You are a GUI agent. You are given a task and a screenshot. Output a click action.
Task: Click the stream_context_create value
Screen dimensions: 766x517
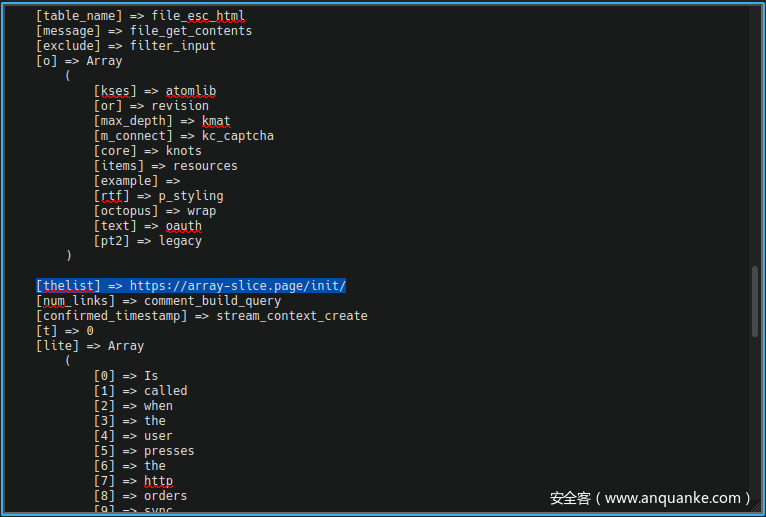[292, 316]
